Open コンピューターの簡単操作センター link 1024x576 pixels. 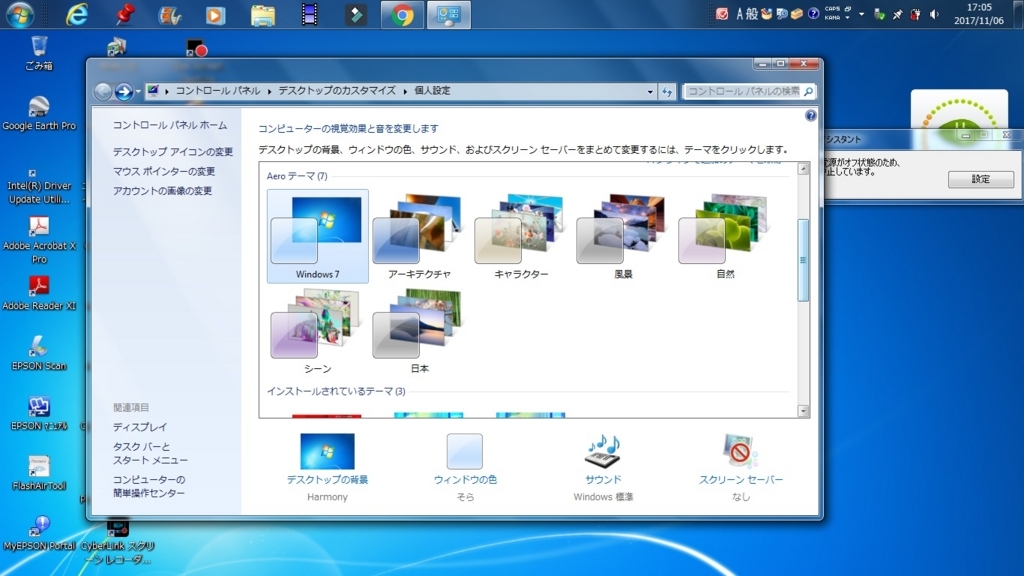149,487
